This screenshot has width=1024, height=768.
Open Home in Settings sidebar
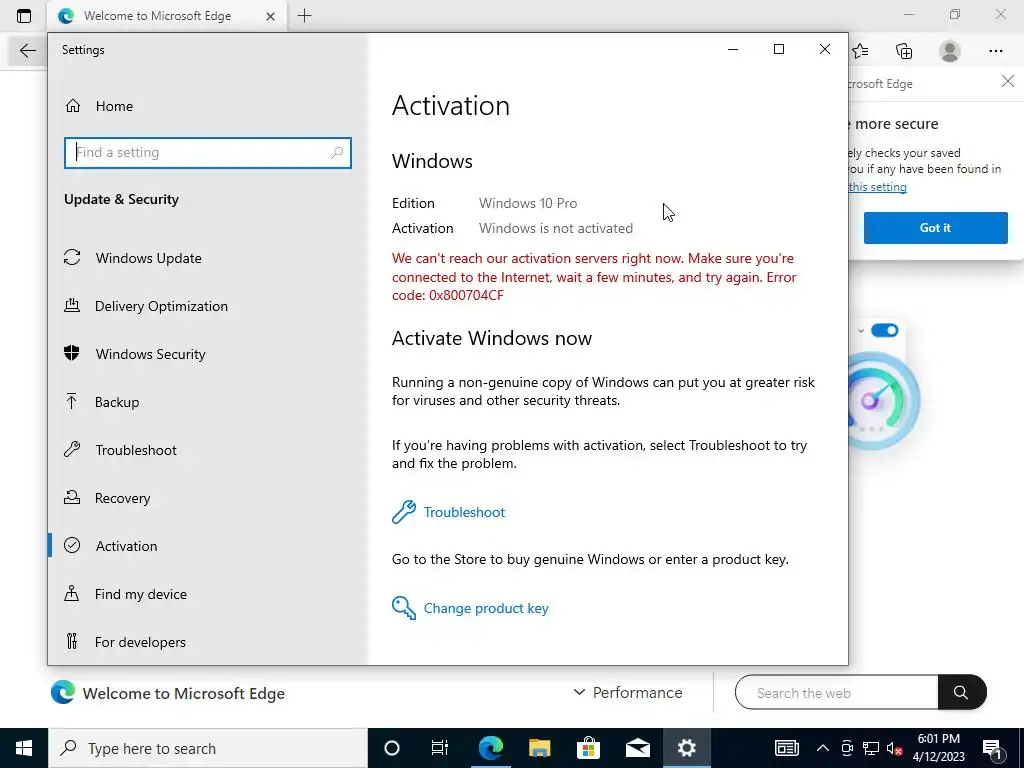coord(114,106)
